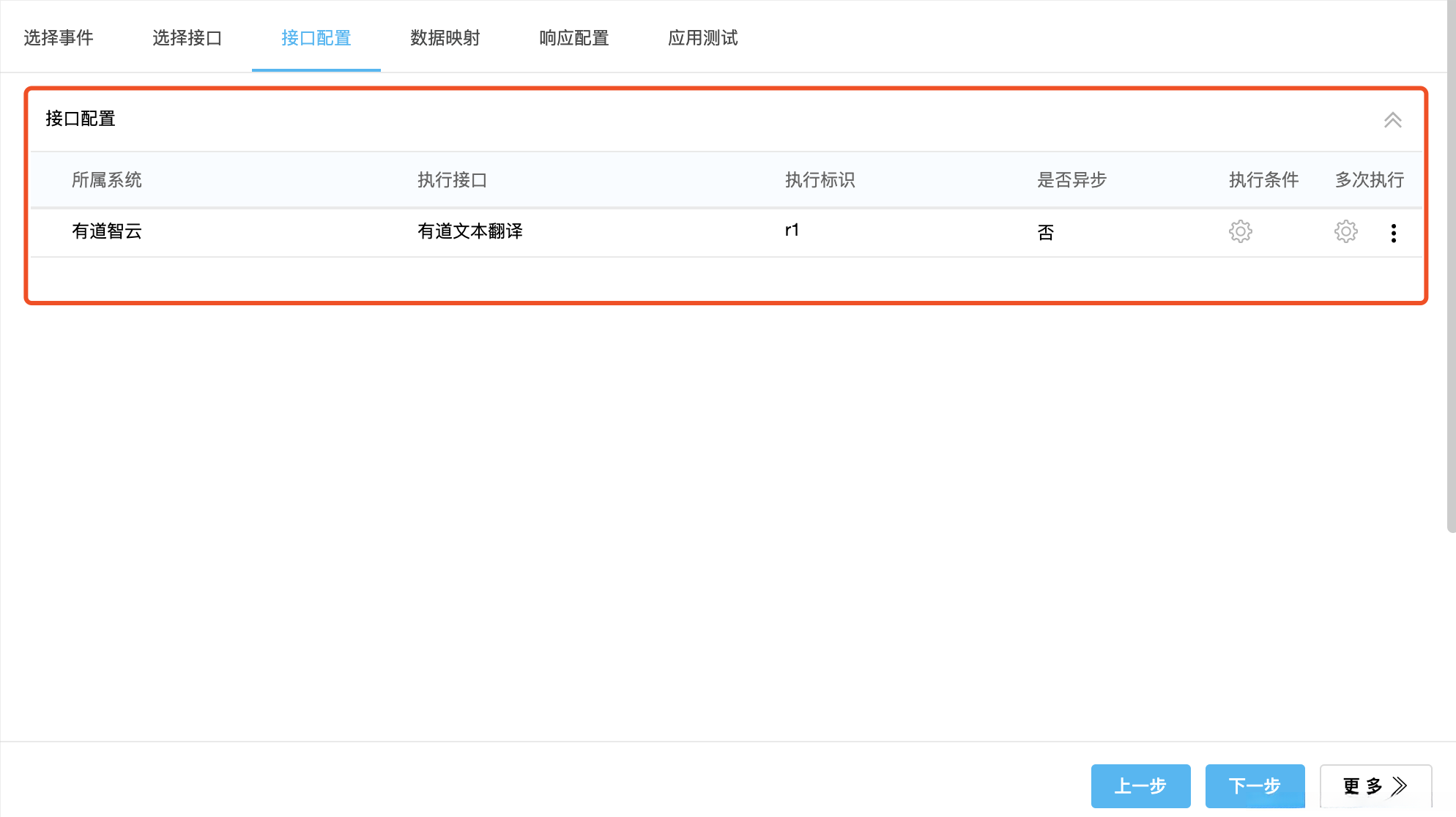The height and width of the screenshot is (817, 1456).
Task: Click the 执行标识 value r1
Action: click(792, 230)
